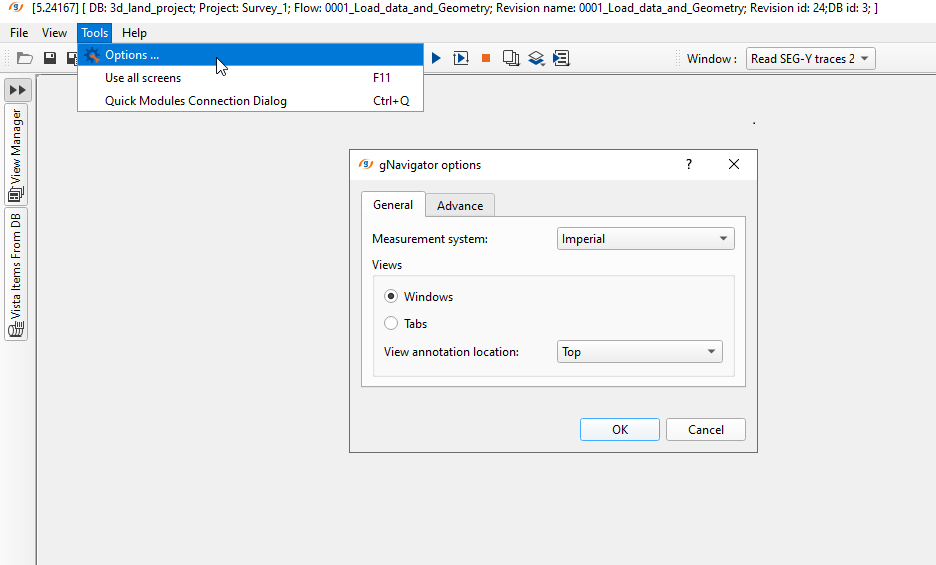936x565 pixels.
Task: Open the View Manager side tab
Action: click(x=16, y=155)
